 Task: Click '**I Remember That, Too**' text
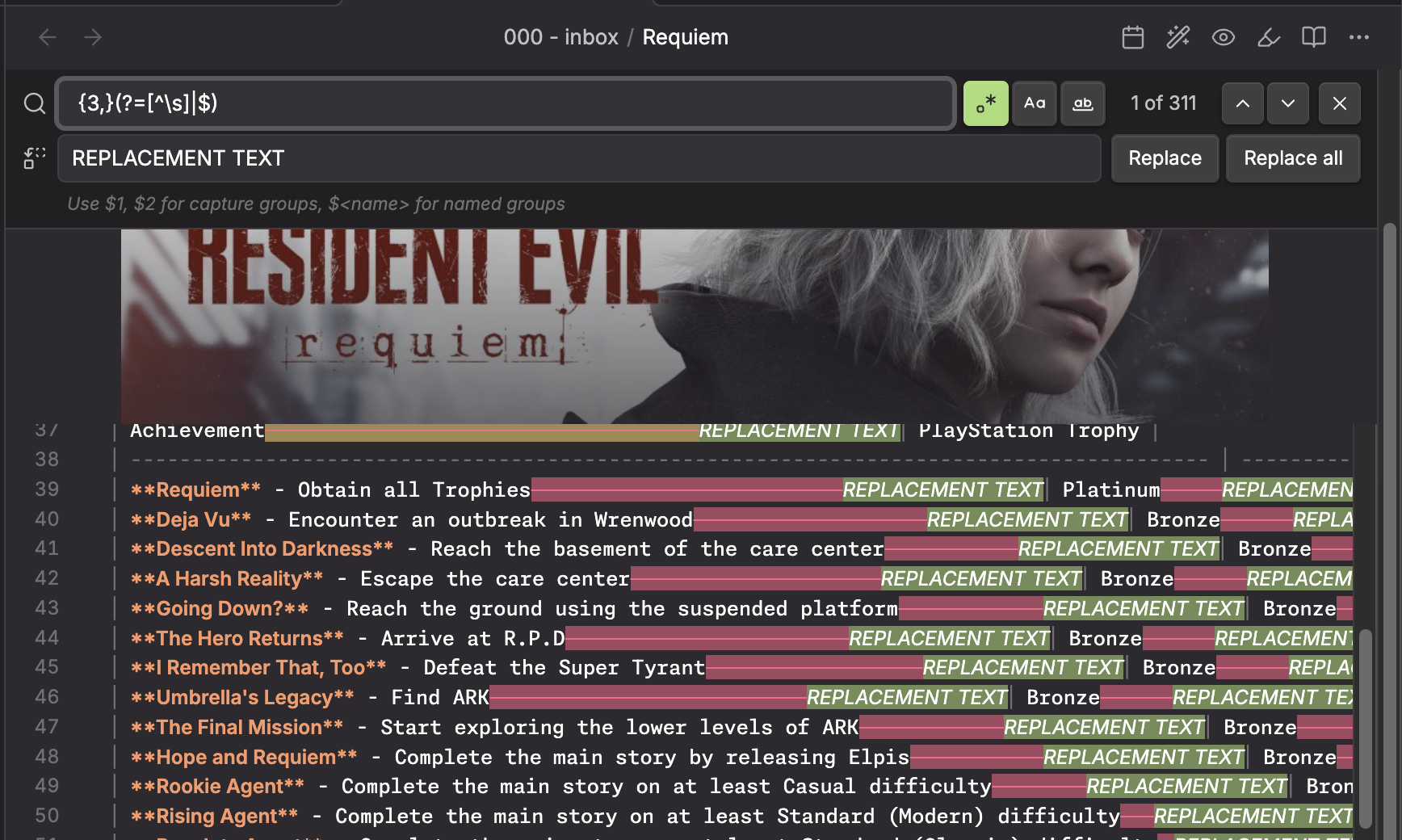coord(259,668)
